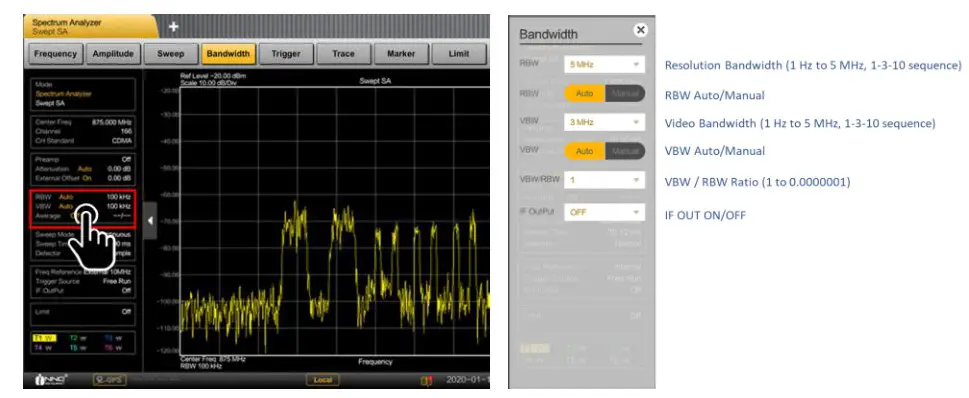Click the Channel 166 row
This screenshot has height=398, width=969.
pos(83,132)
